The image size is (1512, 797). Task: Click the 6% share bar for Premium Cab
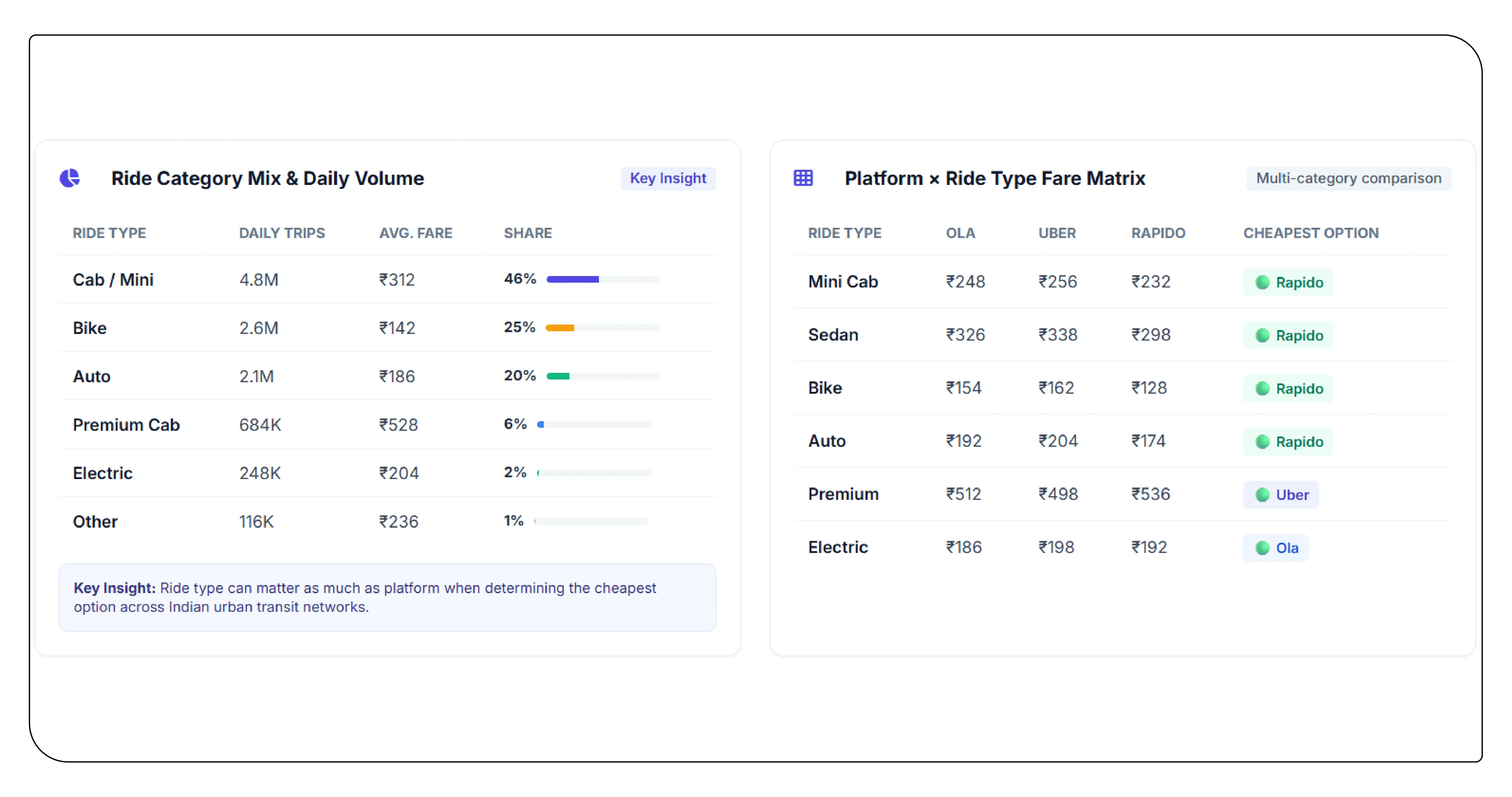coord(594,424)
